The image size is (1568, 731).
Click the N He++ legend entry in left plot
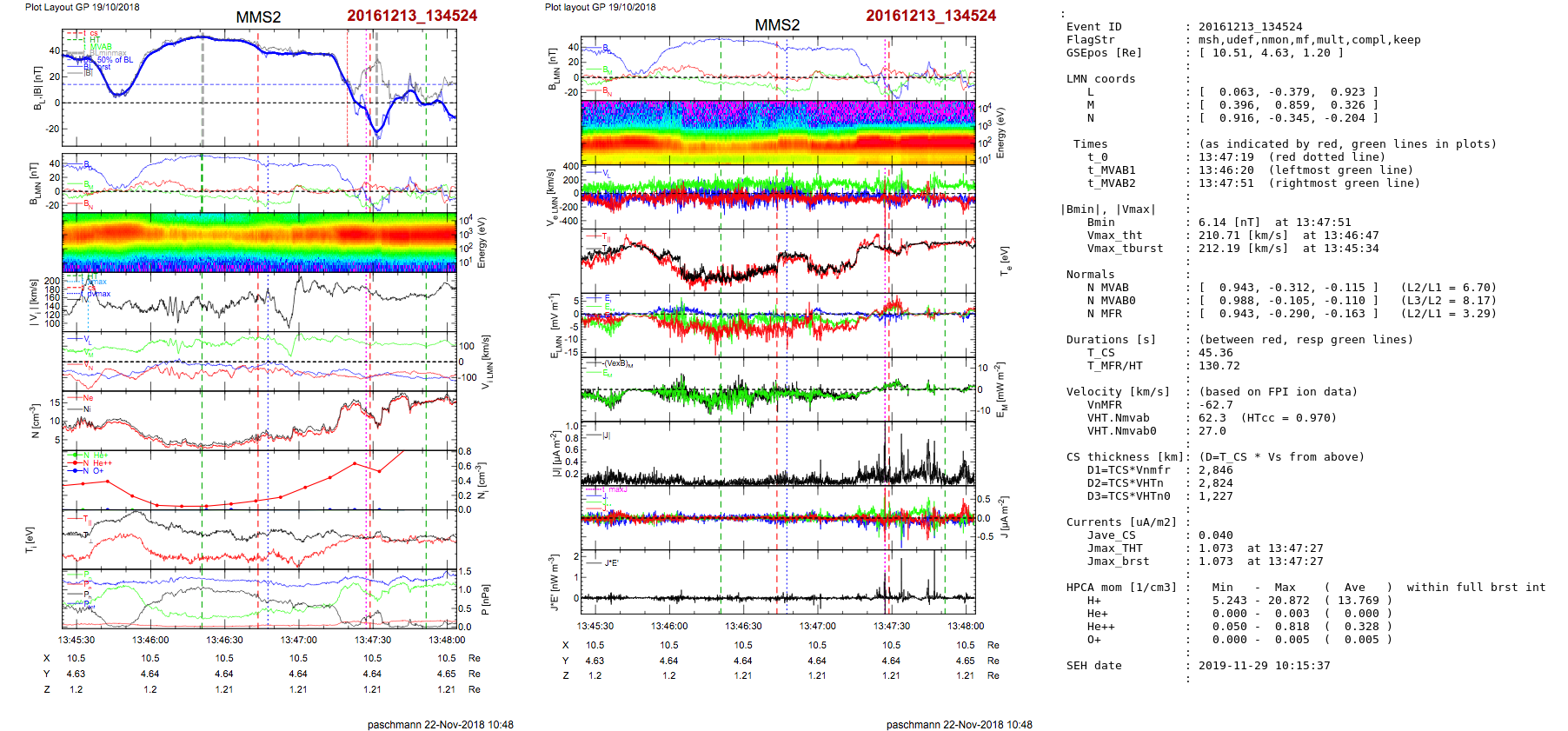(x=96, y=463)
